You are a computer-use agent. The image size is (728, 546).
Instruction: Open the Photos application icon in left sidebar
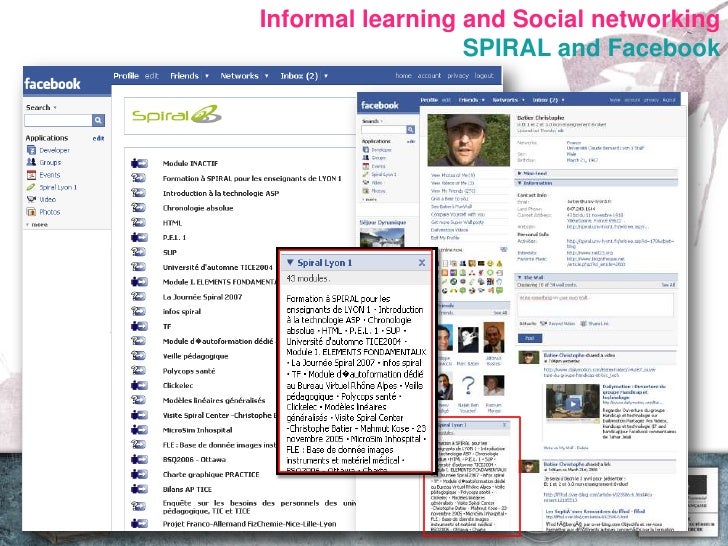[x=31, y=212]
